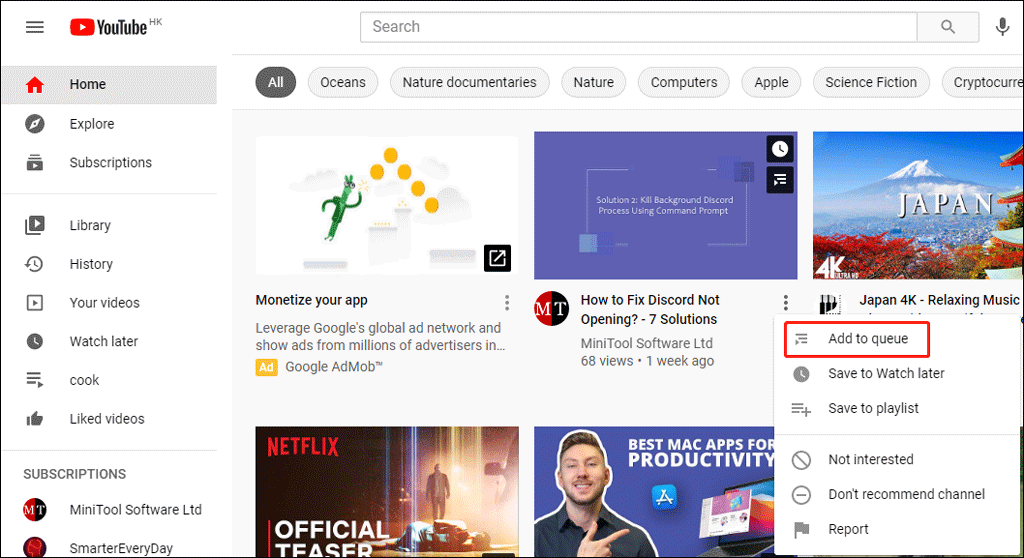Open Japan 4K video thumbnail
Screen dimensions: 1024x558
pos(918,205)
